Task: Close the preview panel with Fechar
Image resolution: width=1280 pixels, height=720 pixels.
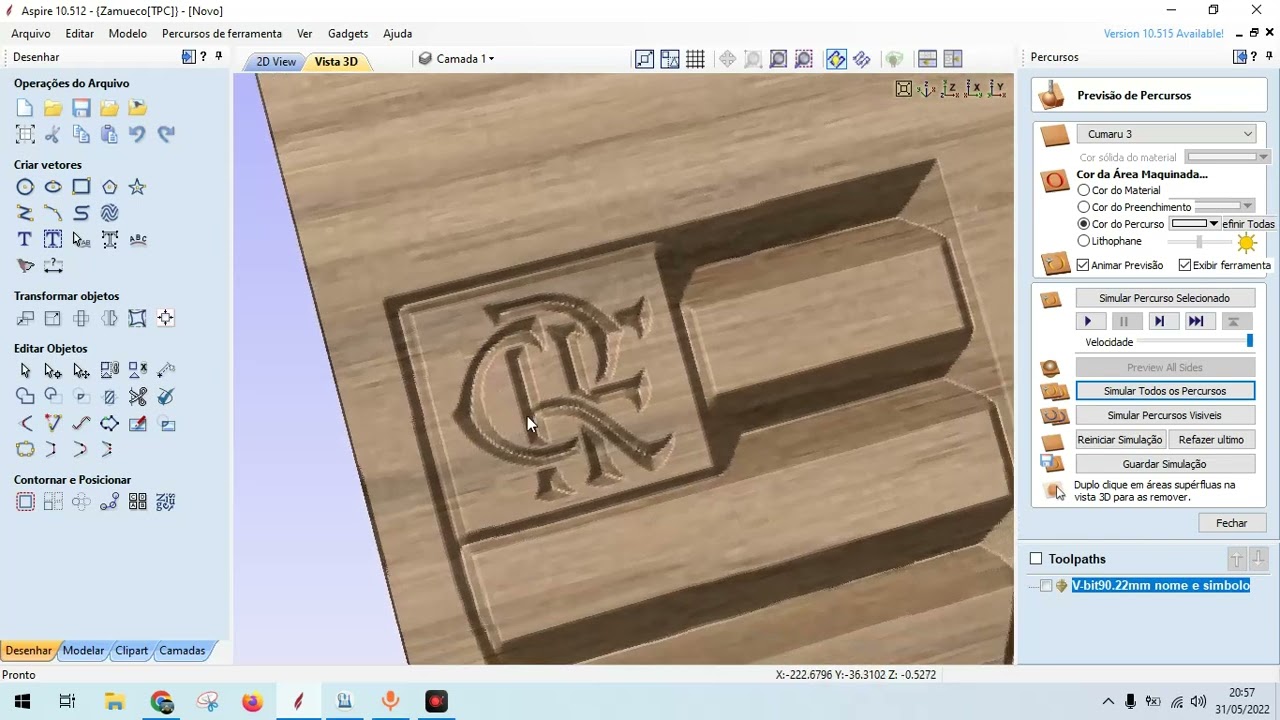Action: [1232, 523]
